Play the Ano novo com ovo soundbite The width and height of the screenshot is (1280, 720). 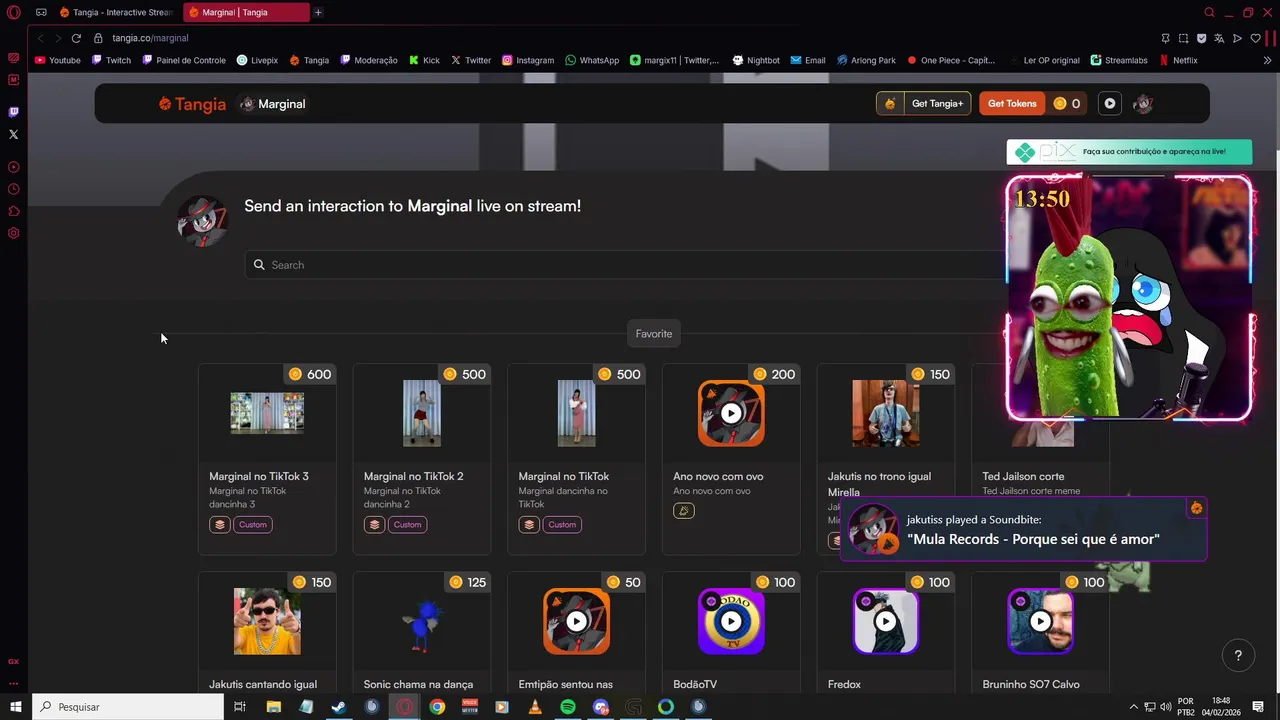tap(731, 413)
